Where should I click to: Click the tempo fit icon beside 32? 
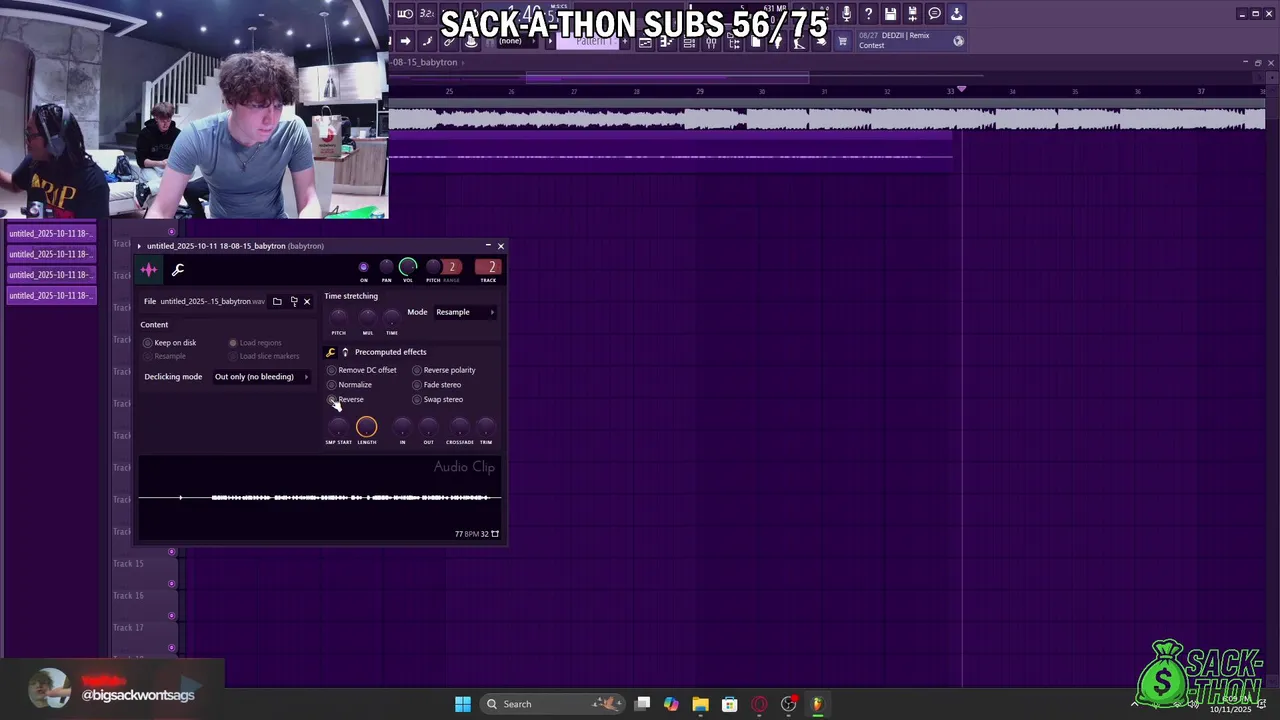coord(495,534)
